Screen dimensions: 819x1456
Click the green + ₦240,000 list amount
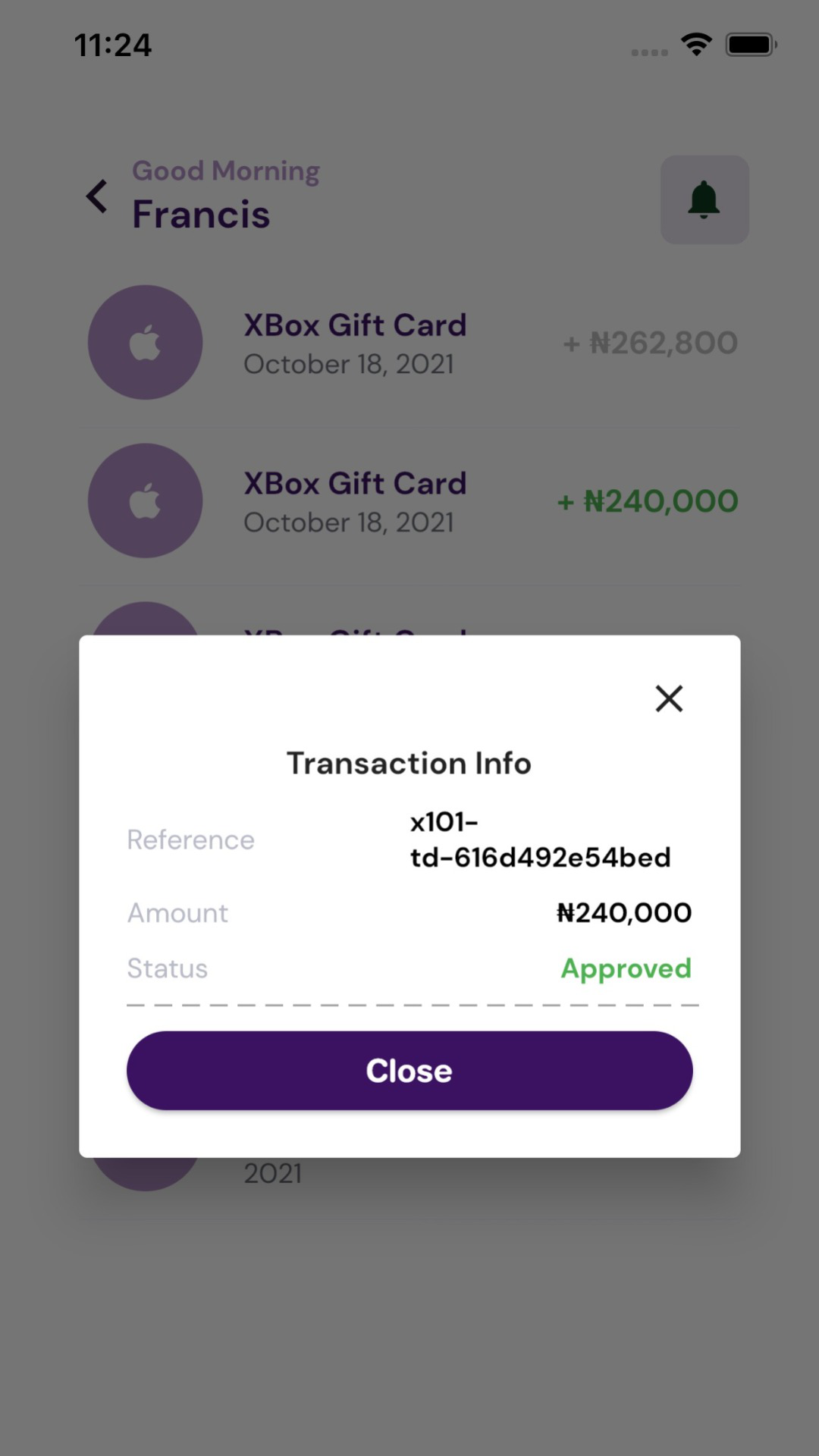648,501
